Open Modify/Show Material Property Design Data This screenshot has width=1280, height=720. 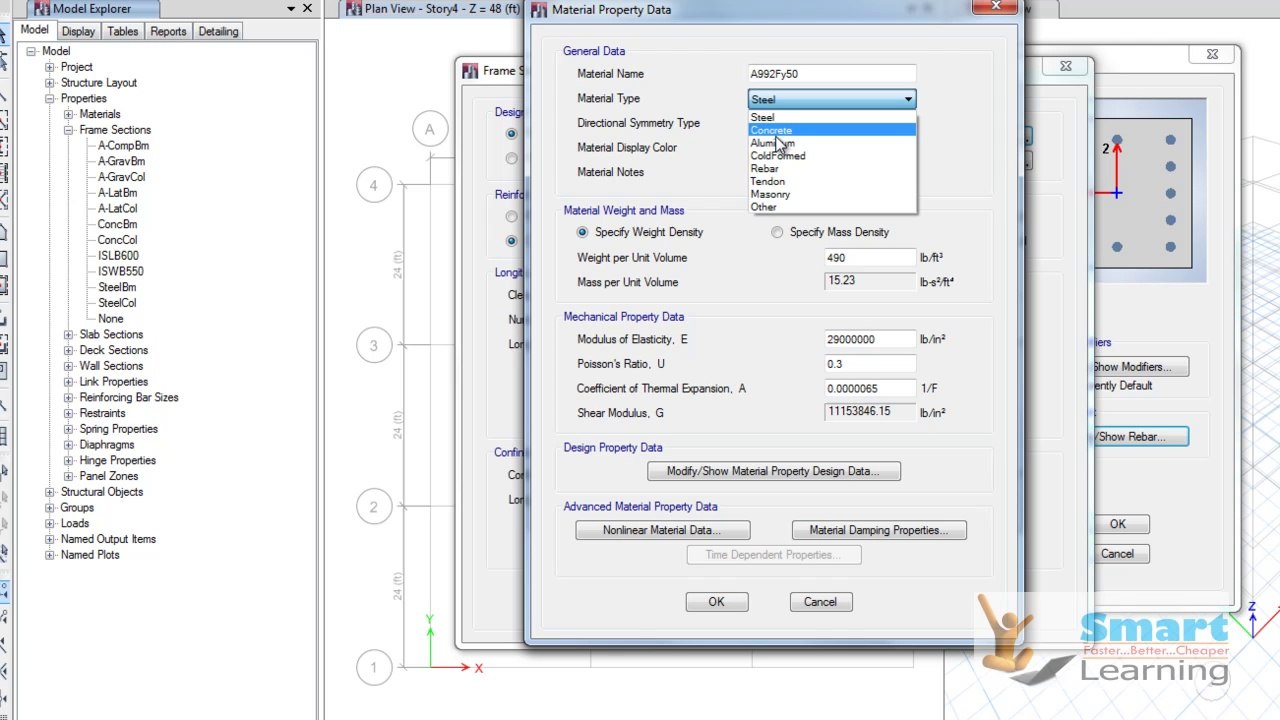click(774, 471)
